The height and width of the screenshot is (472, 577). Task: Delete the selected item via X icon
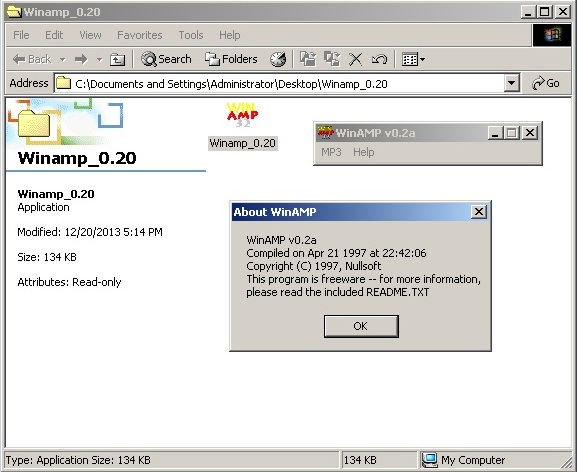355,59
